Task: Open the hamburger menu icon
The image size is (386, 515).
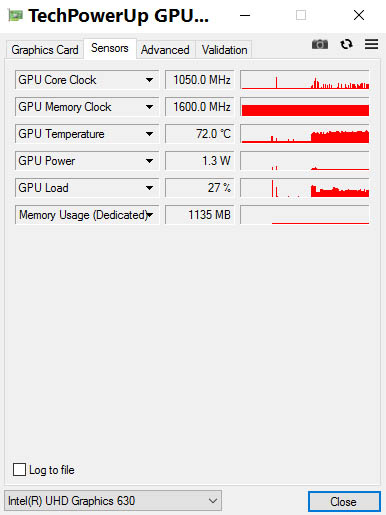Action: 371,44
